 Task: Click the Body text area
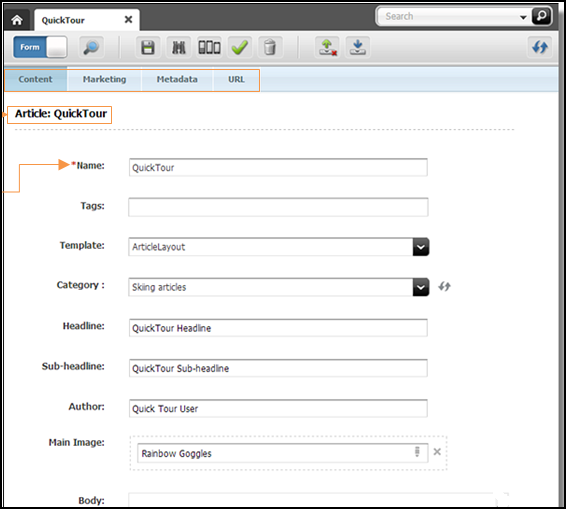click(312, 500)
